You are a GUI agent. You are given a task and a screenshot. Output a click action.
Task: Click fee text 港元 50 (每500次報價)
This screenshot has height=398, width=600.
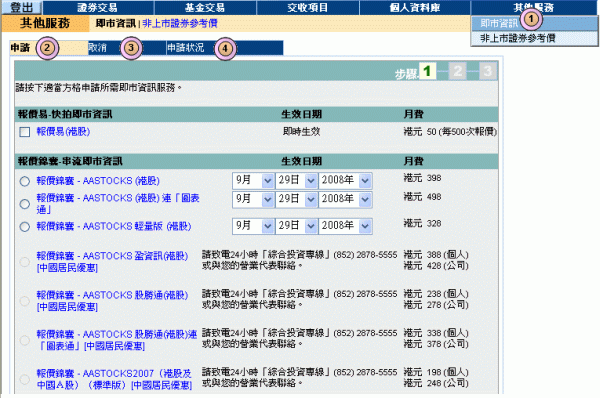(x=450, y=132)
